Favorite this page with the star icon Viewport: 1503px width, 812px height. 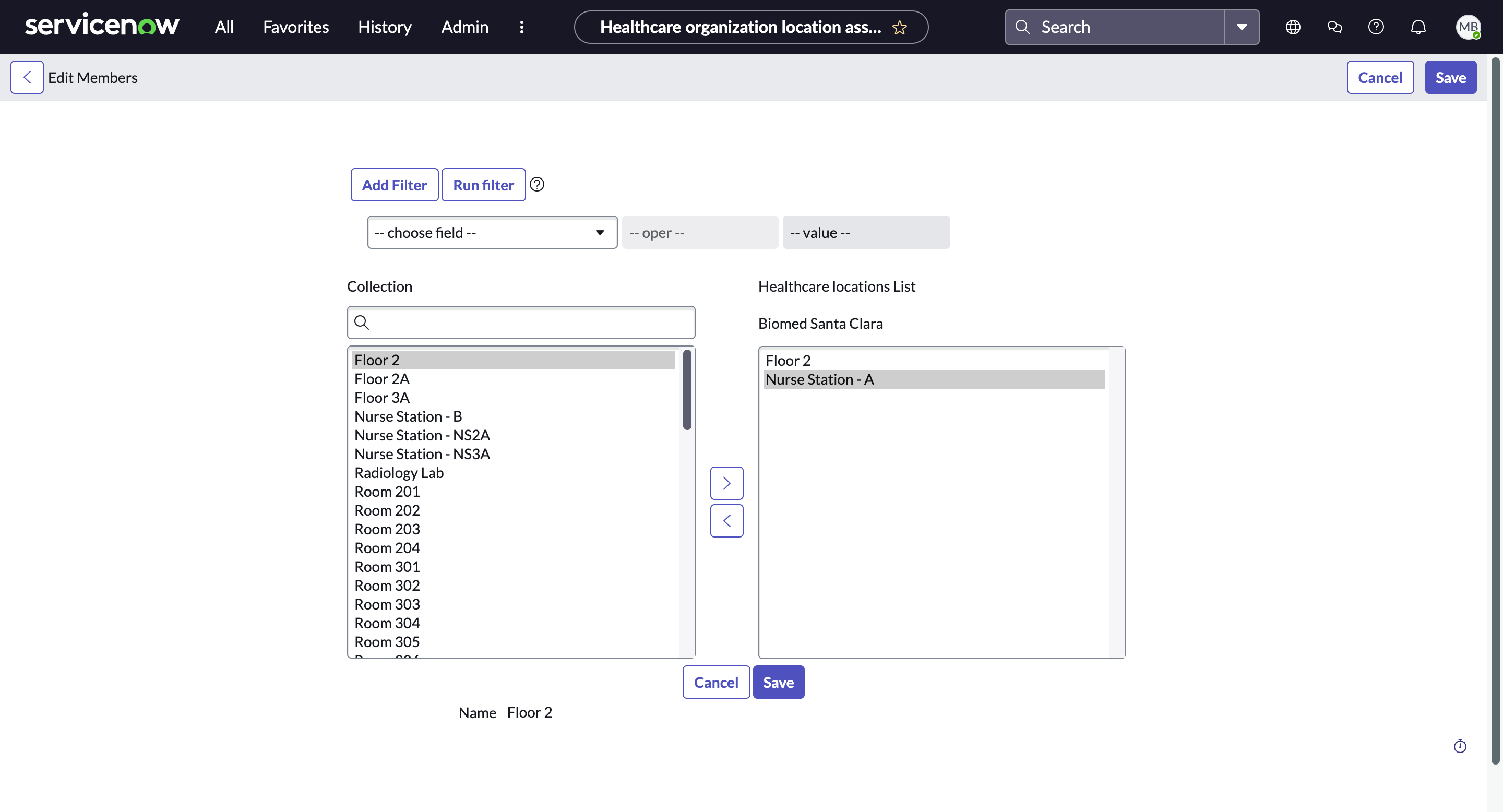point(899,28)
